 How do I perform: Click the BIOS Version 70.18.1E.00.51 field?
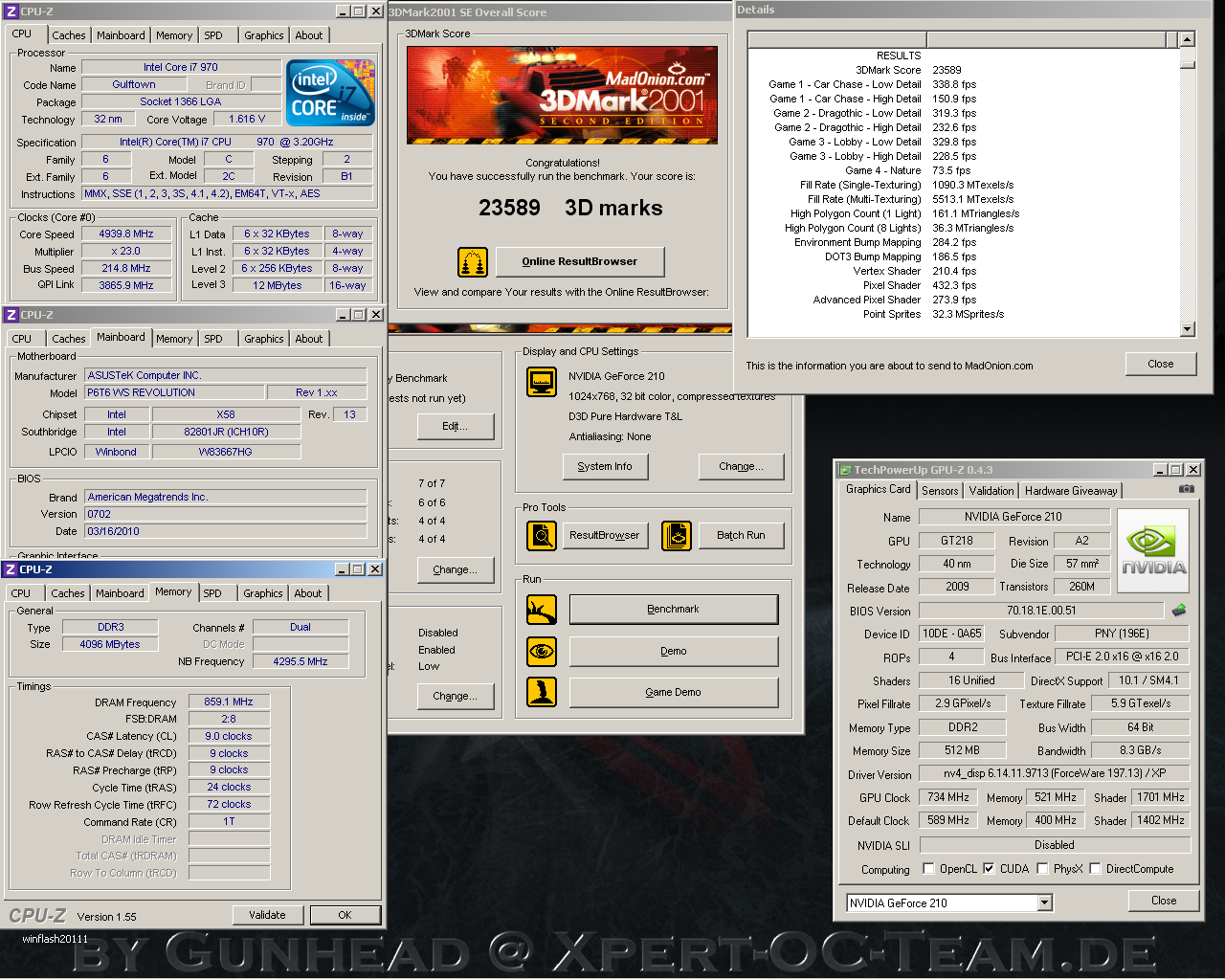1041,611
